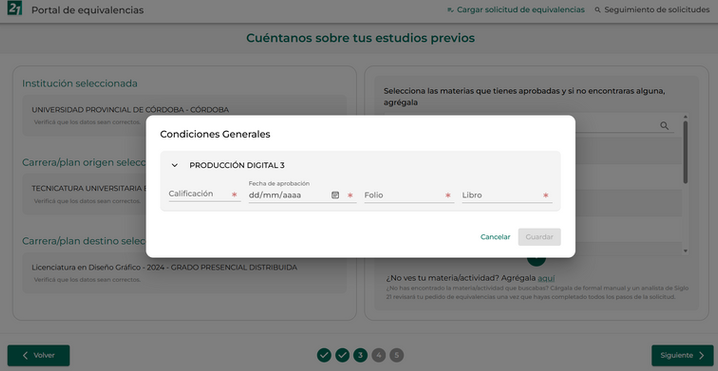Click the Guardar button
This screenshot has height=371, width=718.
[539, 237]
